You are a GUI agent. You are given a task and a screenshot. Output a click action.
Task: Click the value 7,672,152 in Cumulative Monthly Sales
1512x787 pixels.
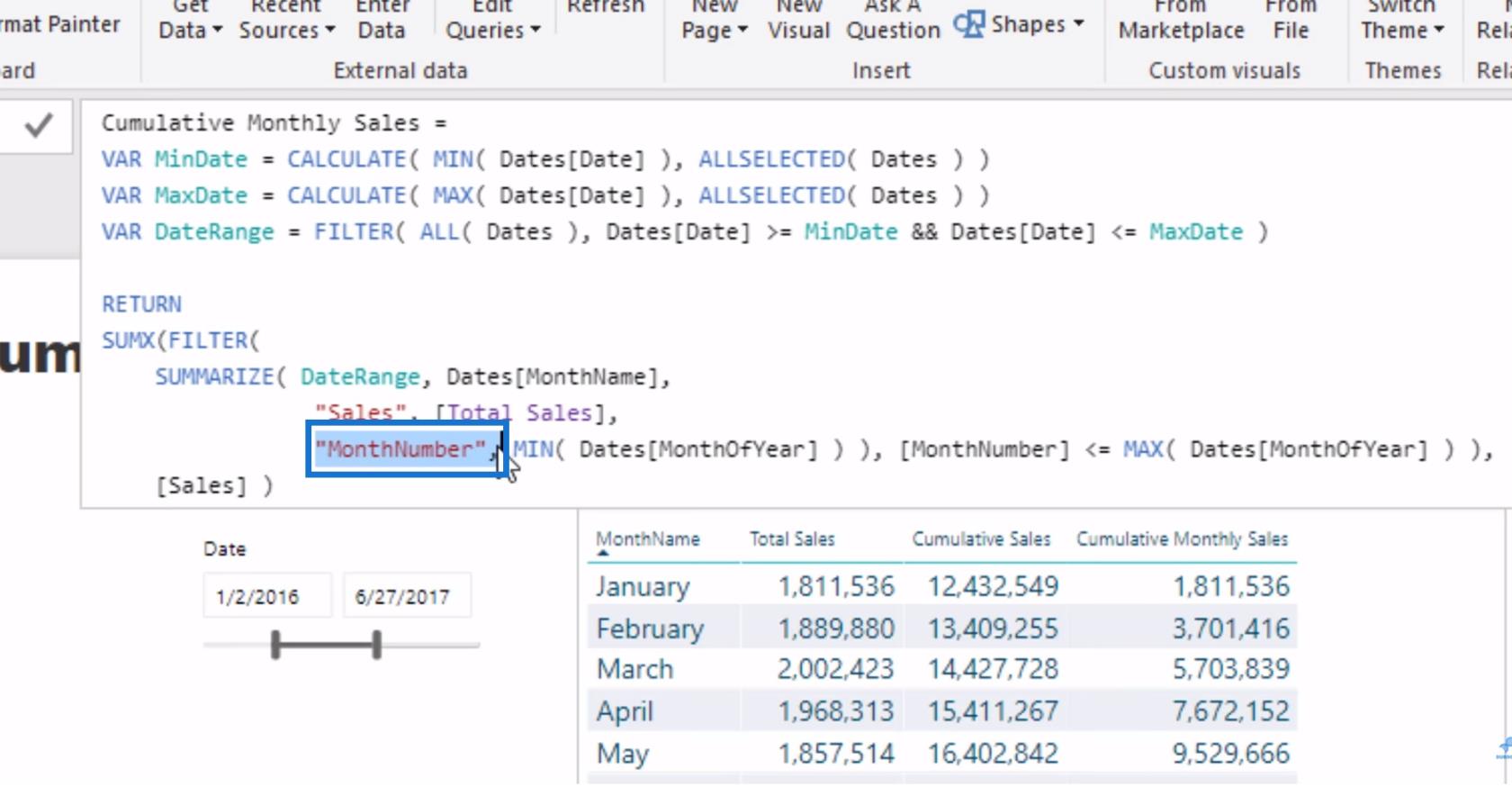coord(1230,711)
